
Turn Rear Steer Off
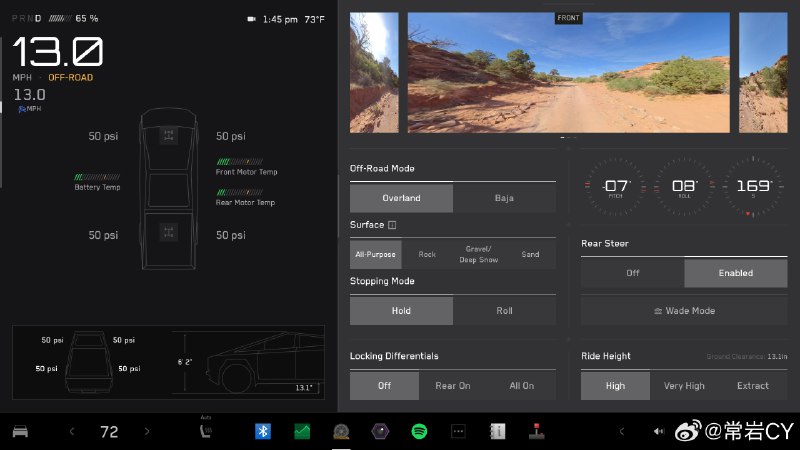pos(633,273)
